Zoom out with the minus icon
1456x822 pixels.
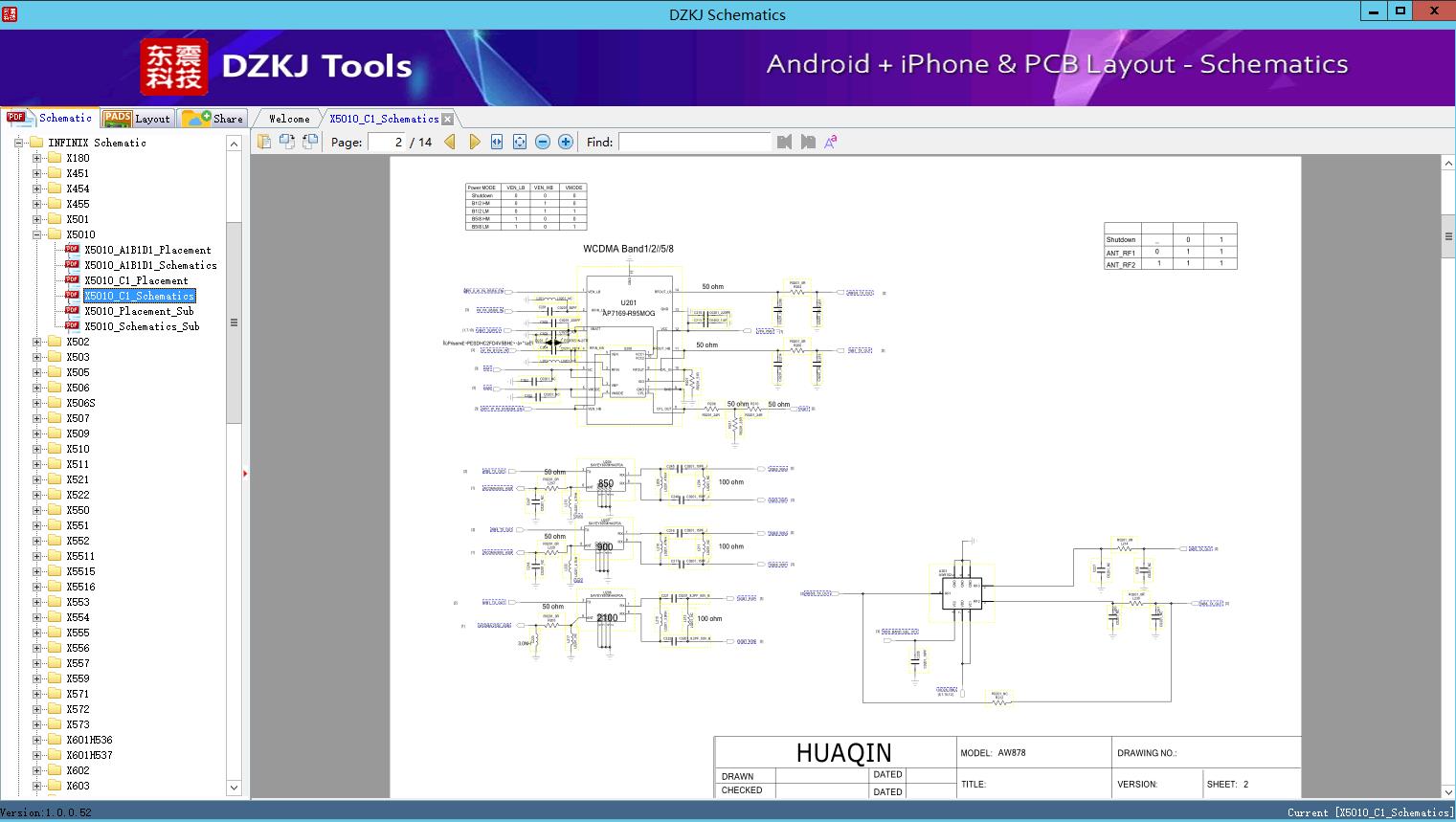click(x=543, y=142)
